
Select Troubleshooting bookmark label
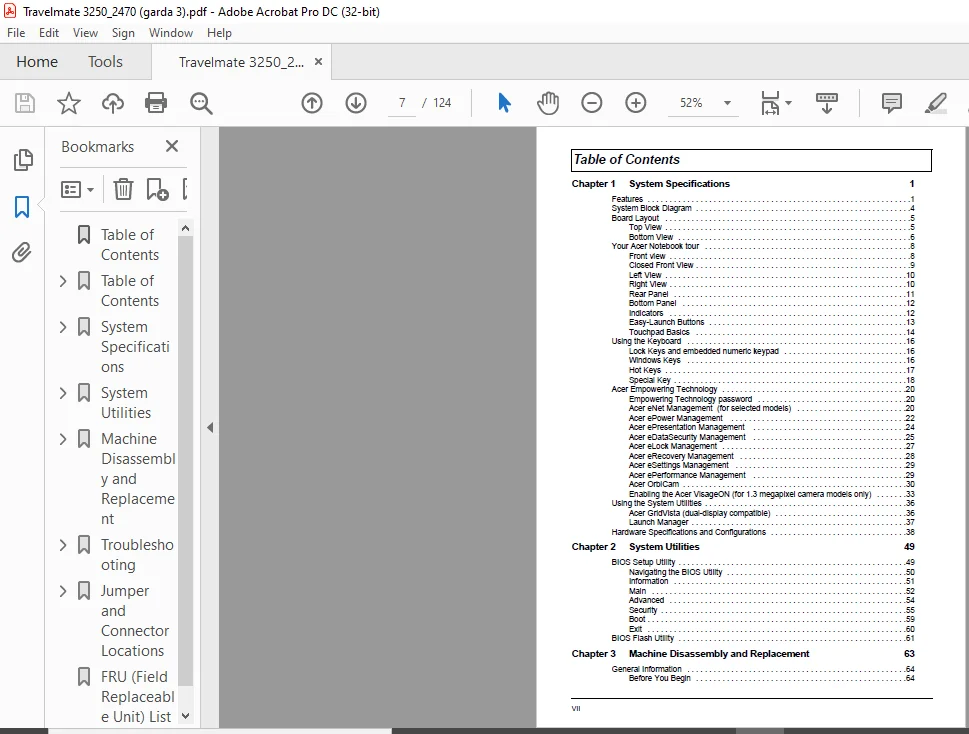(137, 555)
